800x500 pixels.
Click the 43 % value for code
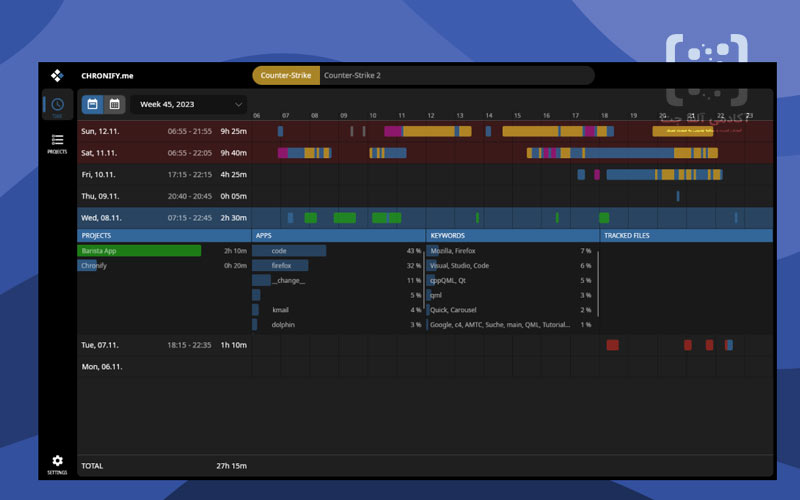click(x=414, y=251)
